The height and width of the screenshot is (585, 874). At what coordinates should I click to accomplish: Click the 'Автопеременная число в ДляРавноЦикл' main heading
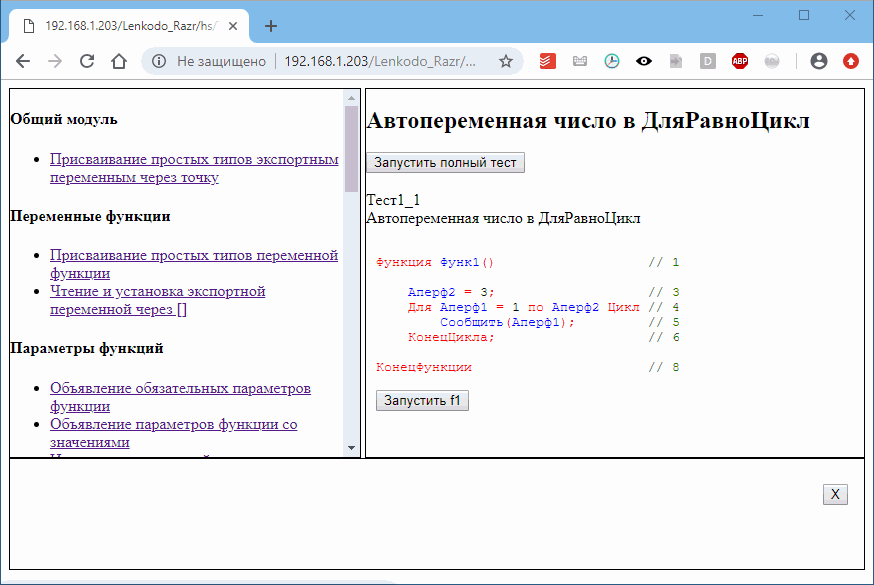coord(588,120)
